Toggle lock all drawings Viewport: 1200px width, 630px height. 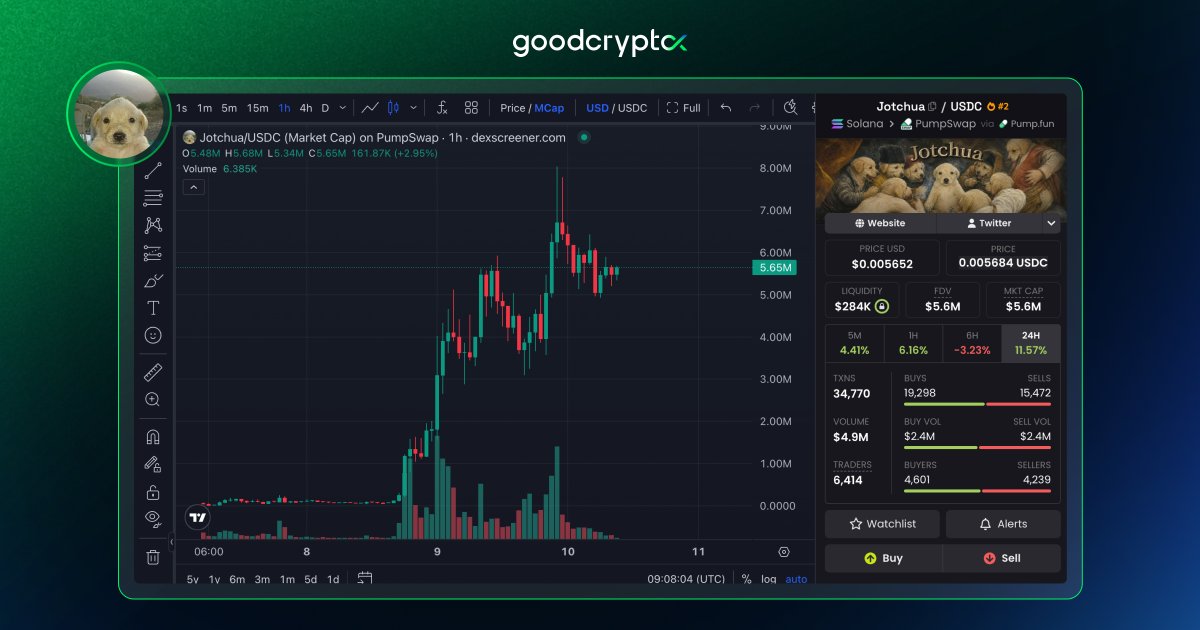pyautogui.click(x=153, y=492)
